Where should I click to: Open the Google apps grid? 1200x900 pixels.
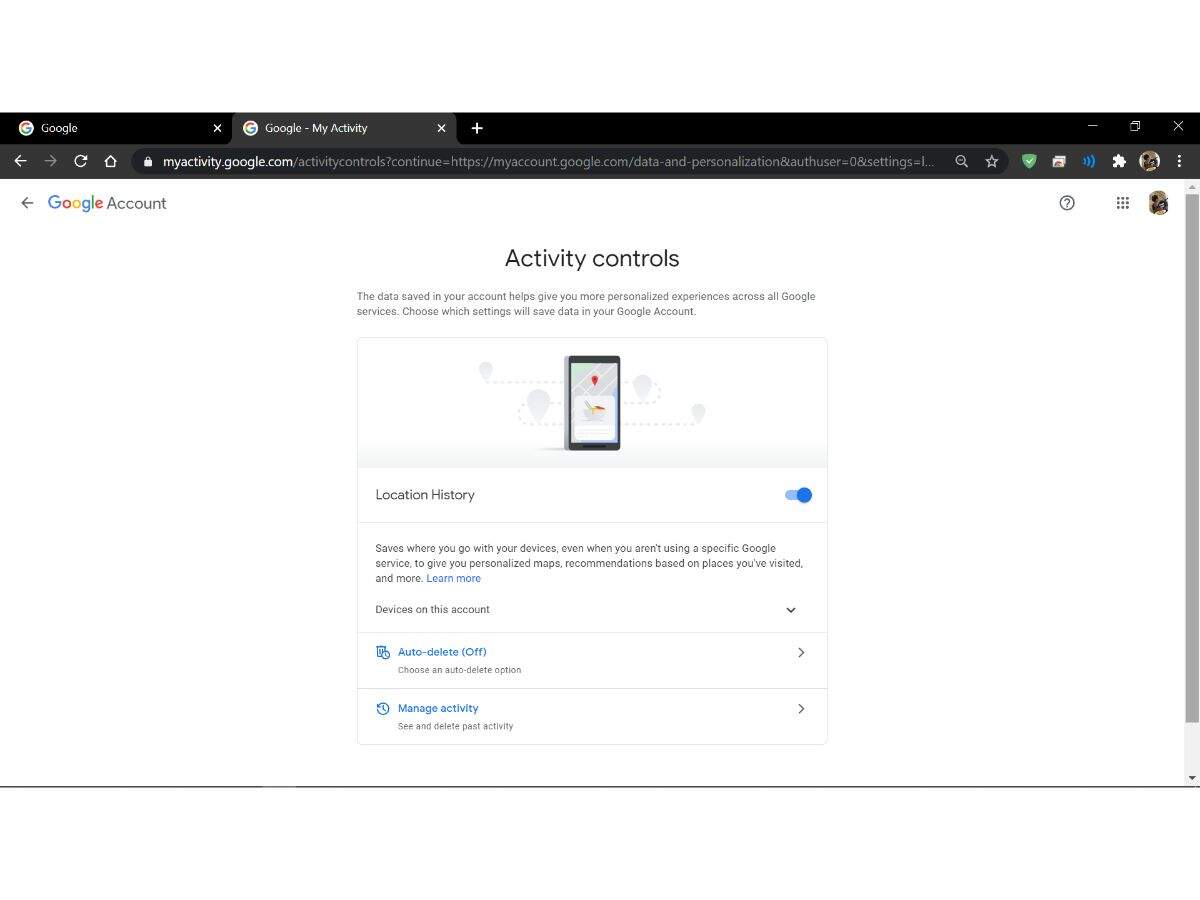coord(1123,203)
